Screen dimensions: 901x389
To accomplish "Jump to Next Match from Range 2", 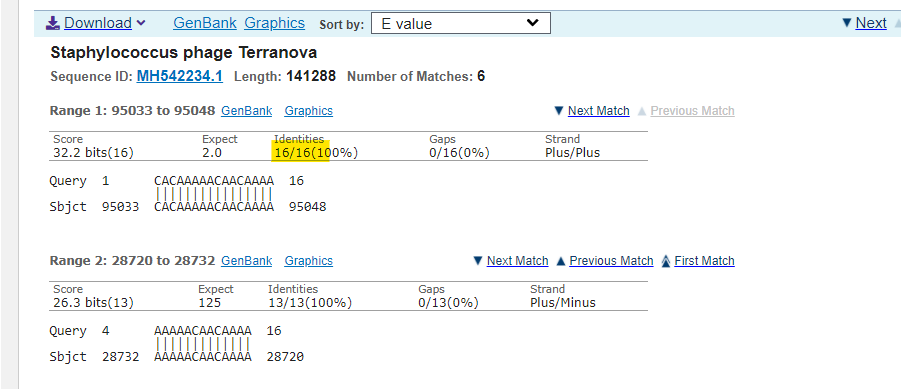I will [x=517, y=261].
